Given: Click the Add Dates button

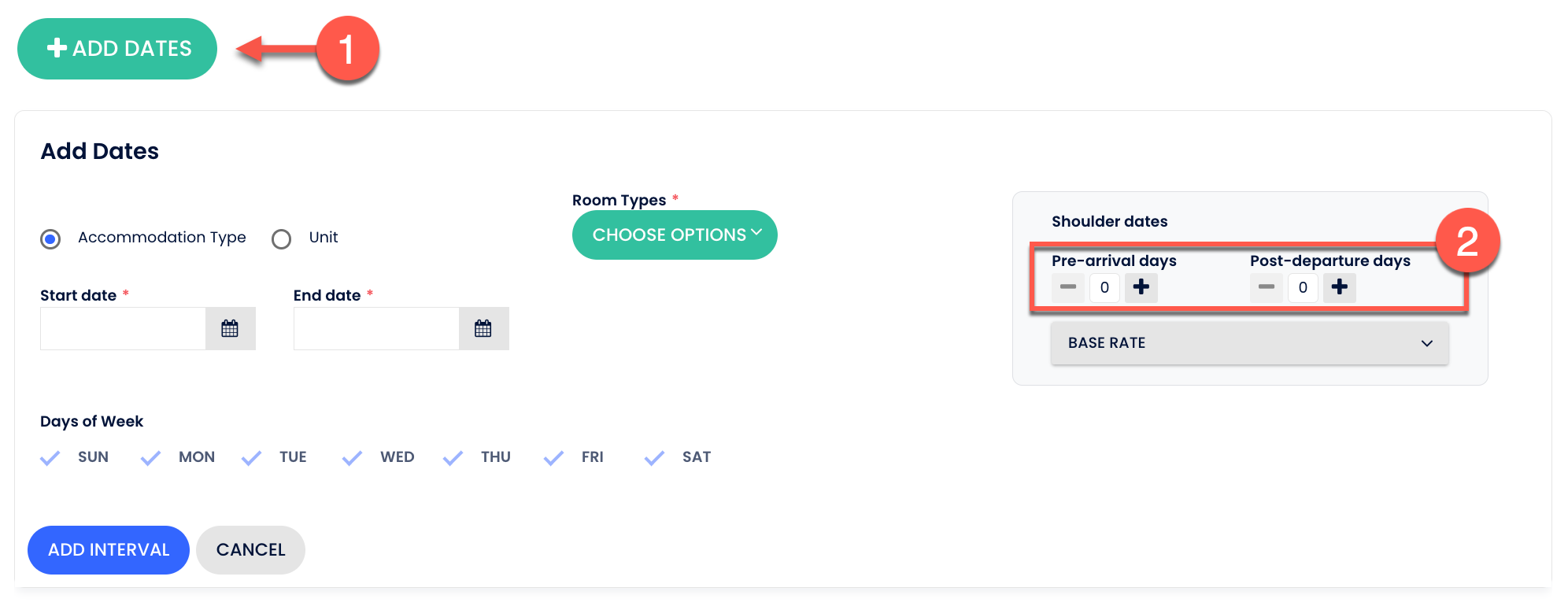Looking at the screenshot, I should pyautogui.click(x=117, y=49).
